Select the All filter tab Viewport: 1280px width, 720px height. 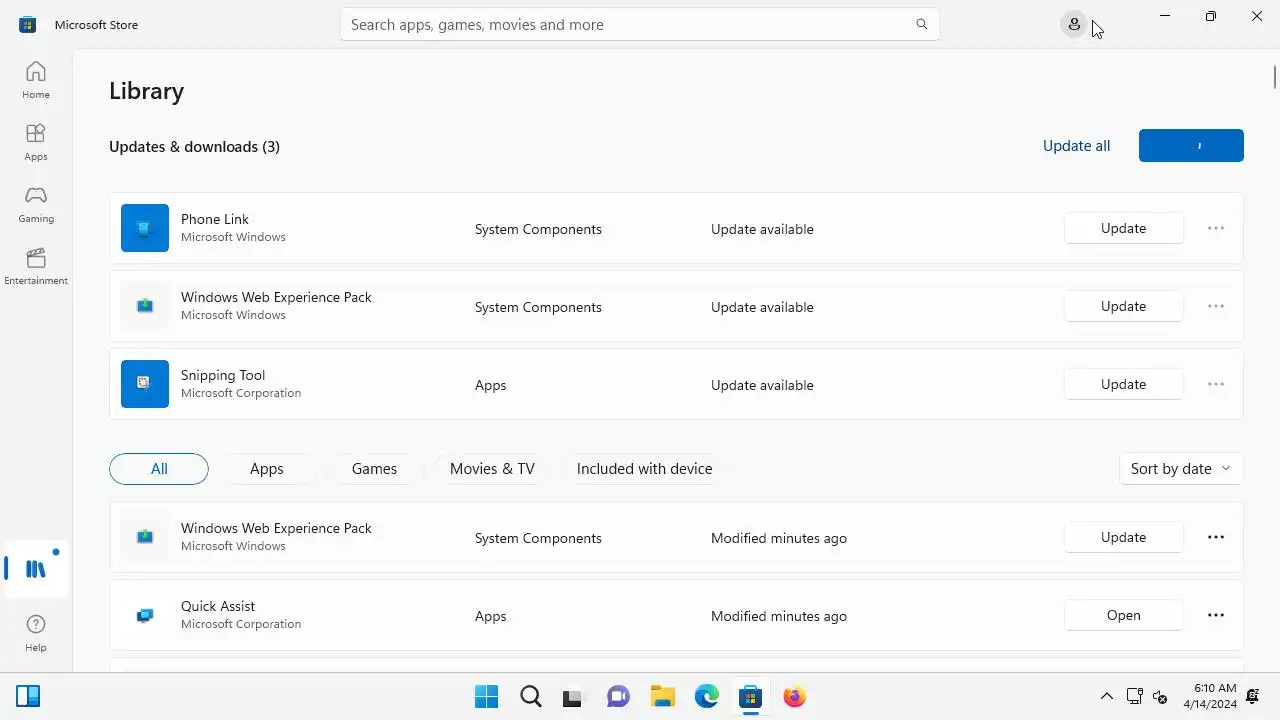(x=159, y=468)
